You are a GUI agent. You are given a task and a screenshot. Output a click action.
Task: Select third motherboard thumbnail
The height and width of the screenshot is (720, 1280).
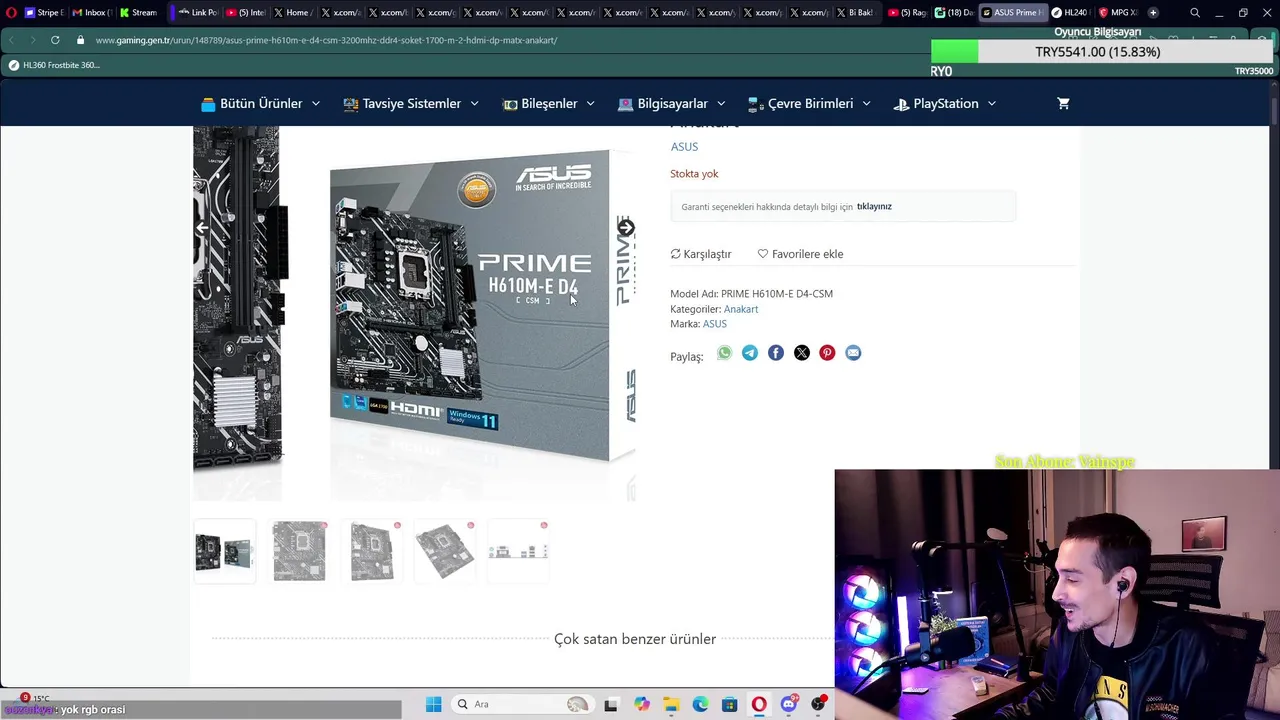(372, 551)
